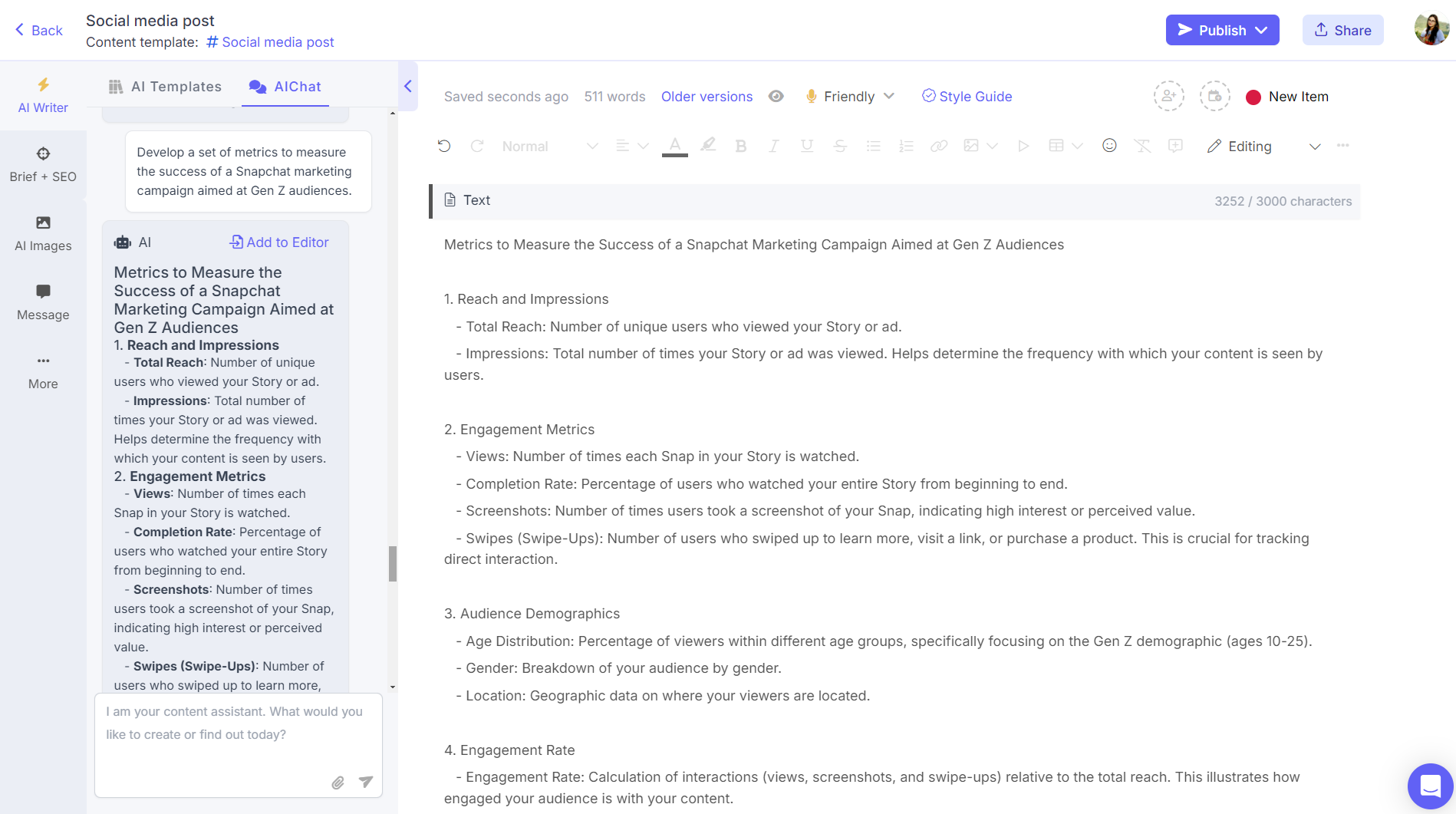Set a due date with calendar icon
The image size is (1456, 814).
(x=1215, y=96)
